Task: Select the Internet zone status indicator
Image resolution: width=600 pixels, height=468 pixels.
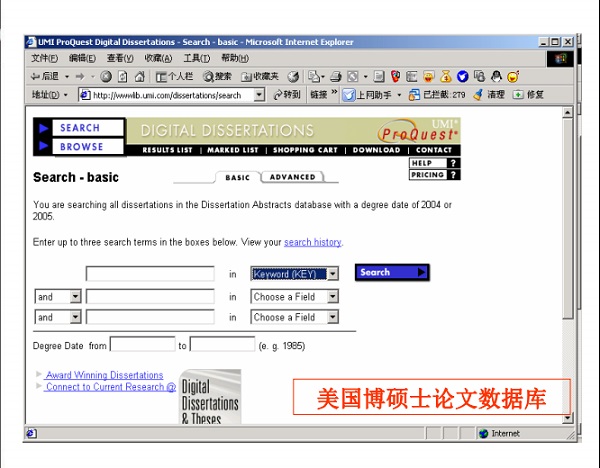Action: pos(499,434)
